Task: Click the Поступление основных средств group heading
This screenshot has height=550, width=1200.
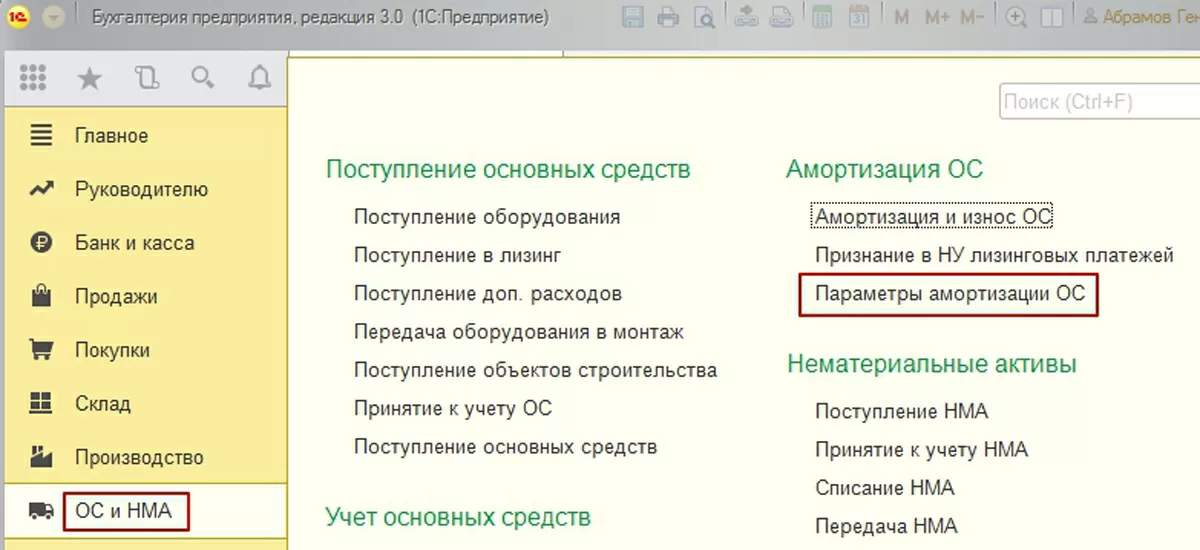Action: [x=508, y=170]
